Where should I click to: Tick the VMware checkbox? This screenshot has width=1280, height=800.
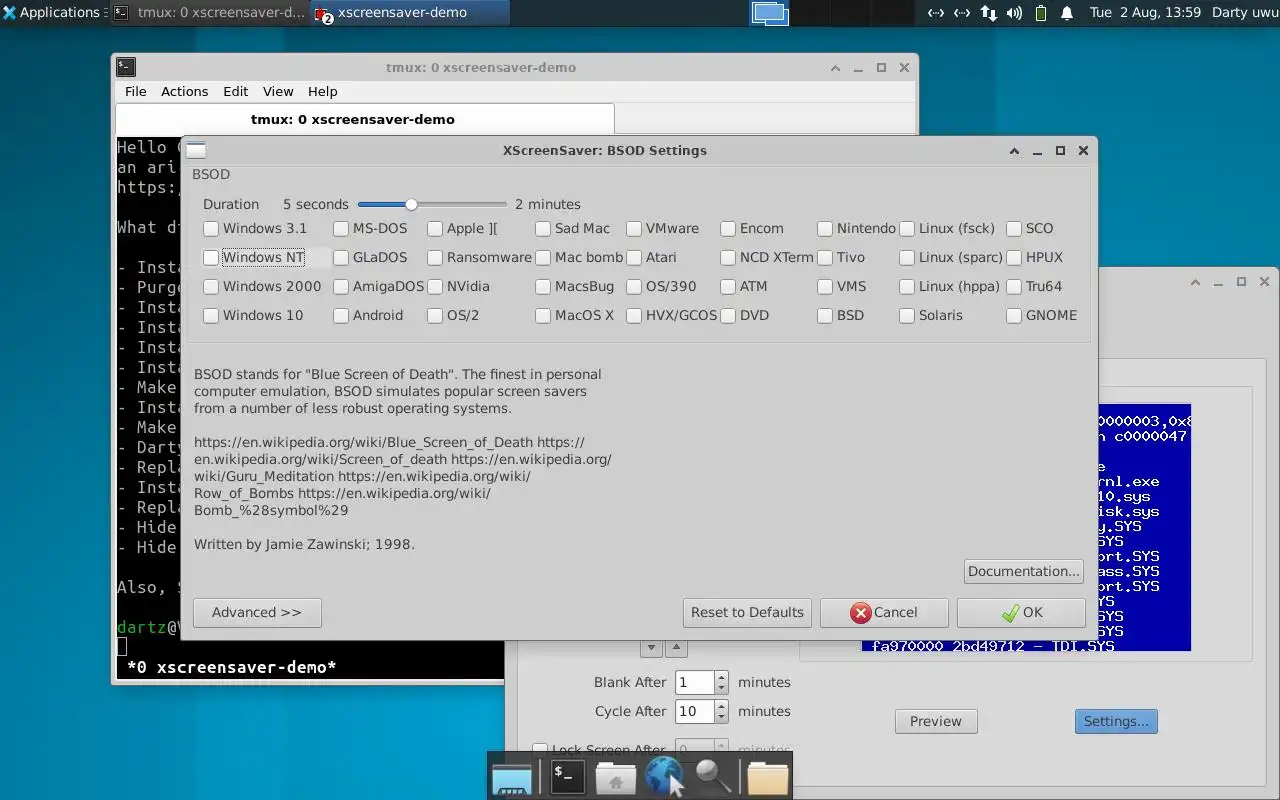(x=634, y=229)
